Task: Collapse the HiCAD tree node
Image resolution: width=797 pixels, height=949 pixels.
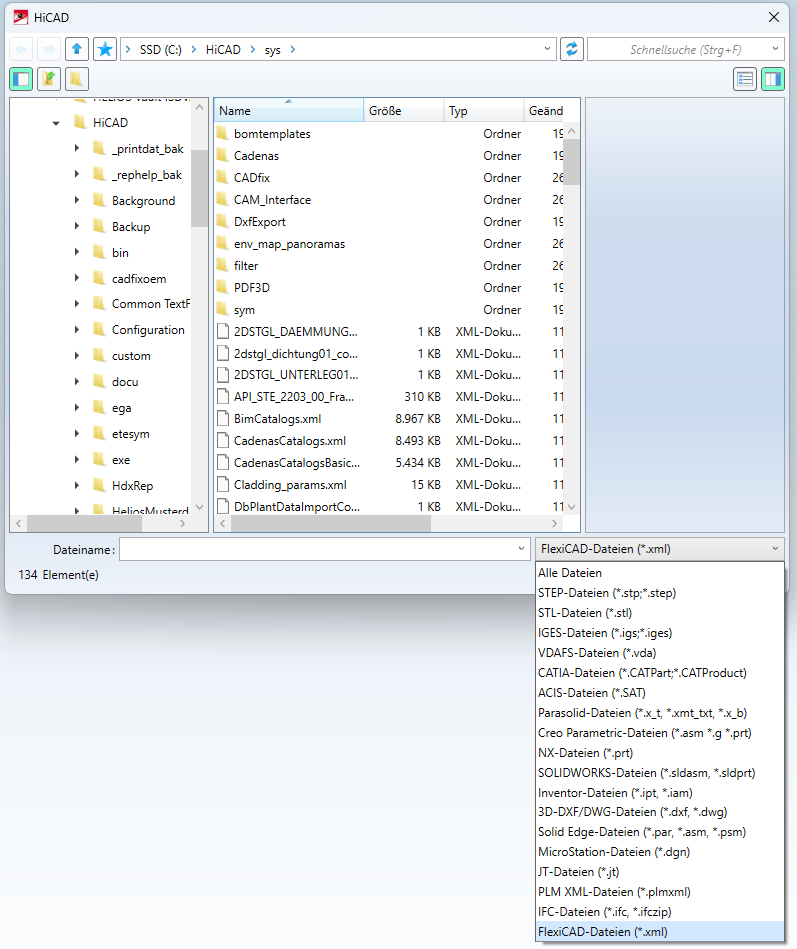Action: point(56,123)
